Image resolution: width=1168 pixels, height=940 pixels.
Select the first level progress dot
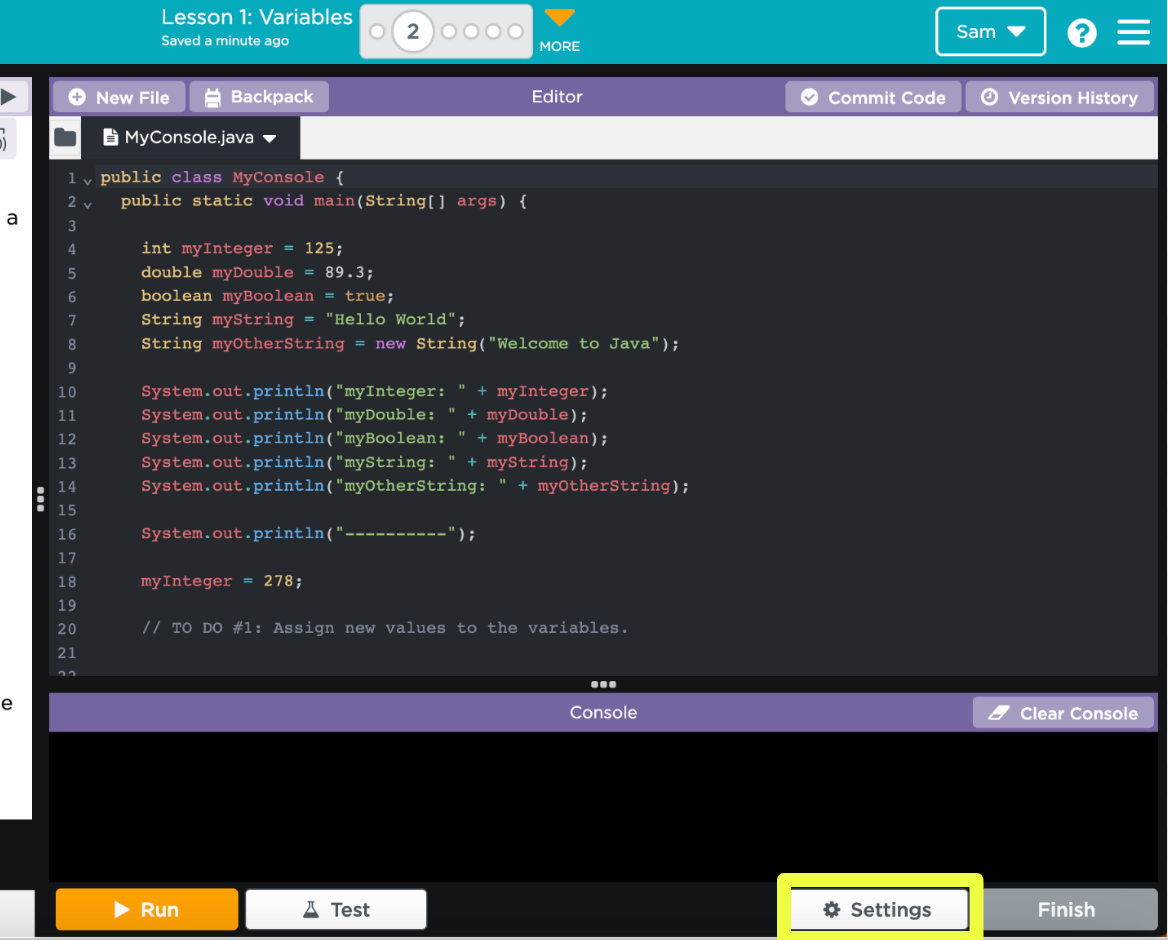click(x=377, y=32)
